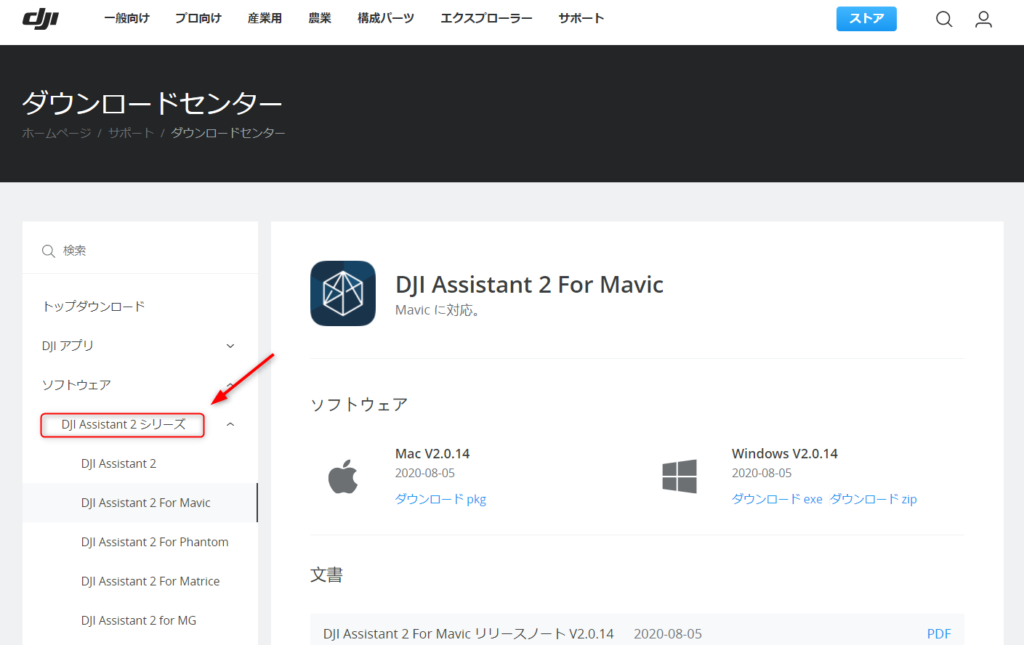
Task: Click the blue ストア button
Action: click(x=866, y=19)
